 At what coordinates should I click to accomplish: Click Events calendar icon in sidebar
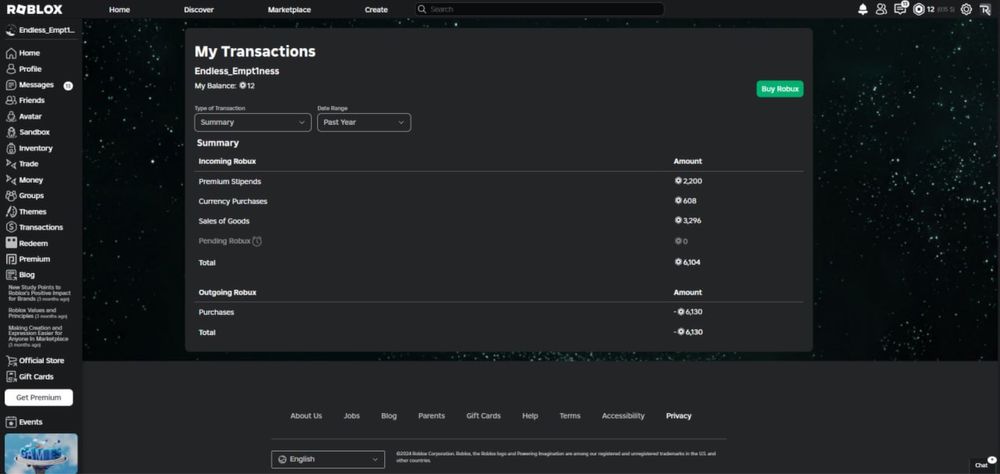pyautogui.click(x=11, y=422)
